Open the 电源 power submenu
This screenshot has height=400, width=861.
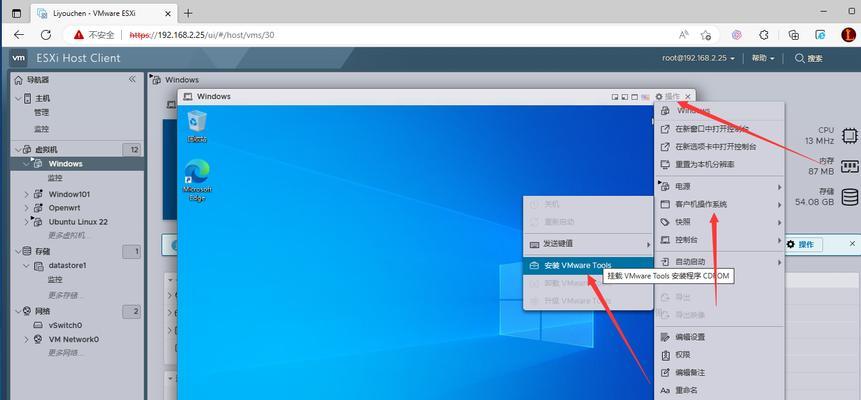click(720, 187)
